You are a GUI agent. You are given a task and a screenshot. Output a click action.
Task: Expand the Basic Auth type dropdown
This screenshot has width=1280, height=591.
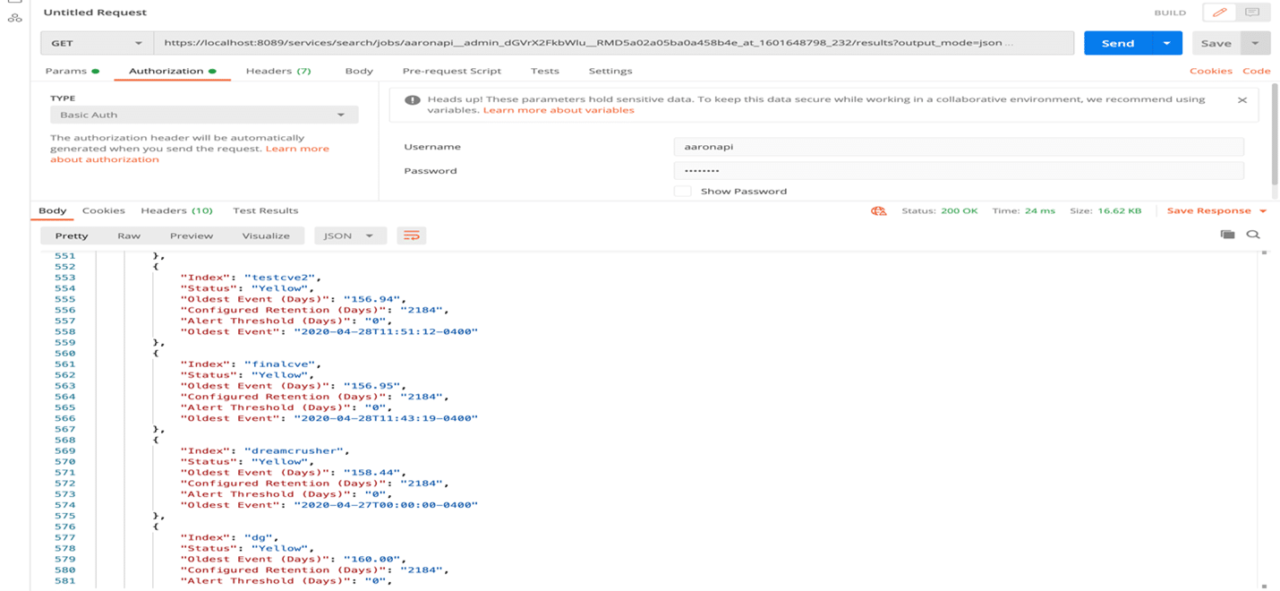tap(204, 115)
